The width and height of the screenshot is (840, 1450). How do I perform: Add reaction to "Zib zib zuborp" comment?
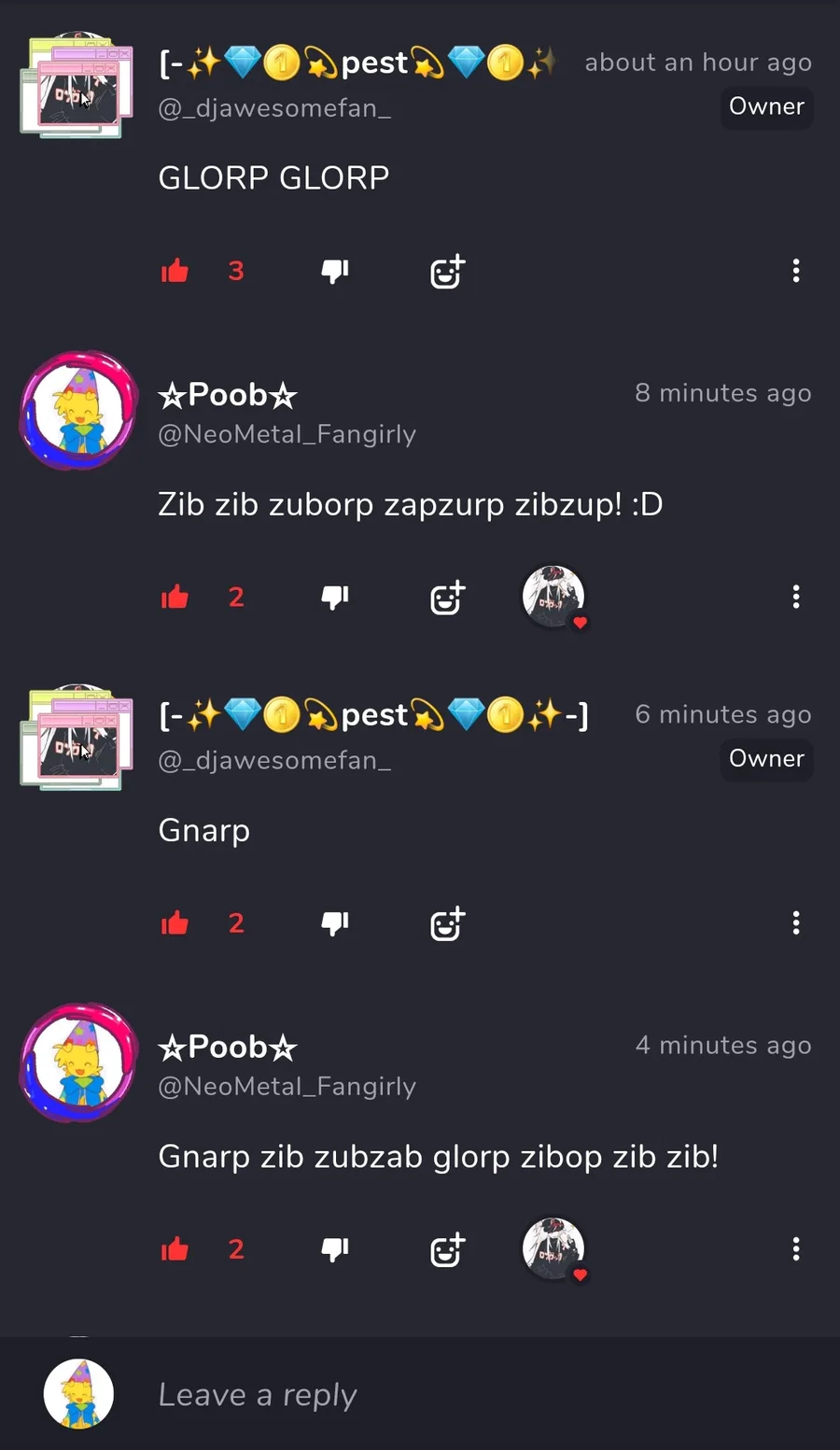pyautogui.click(x=447, y=598)
